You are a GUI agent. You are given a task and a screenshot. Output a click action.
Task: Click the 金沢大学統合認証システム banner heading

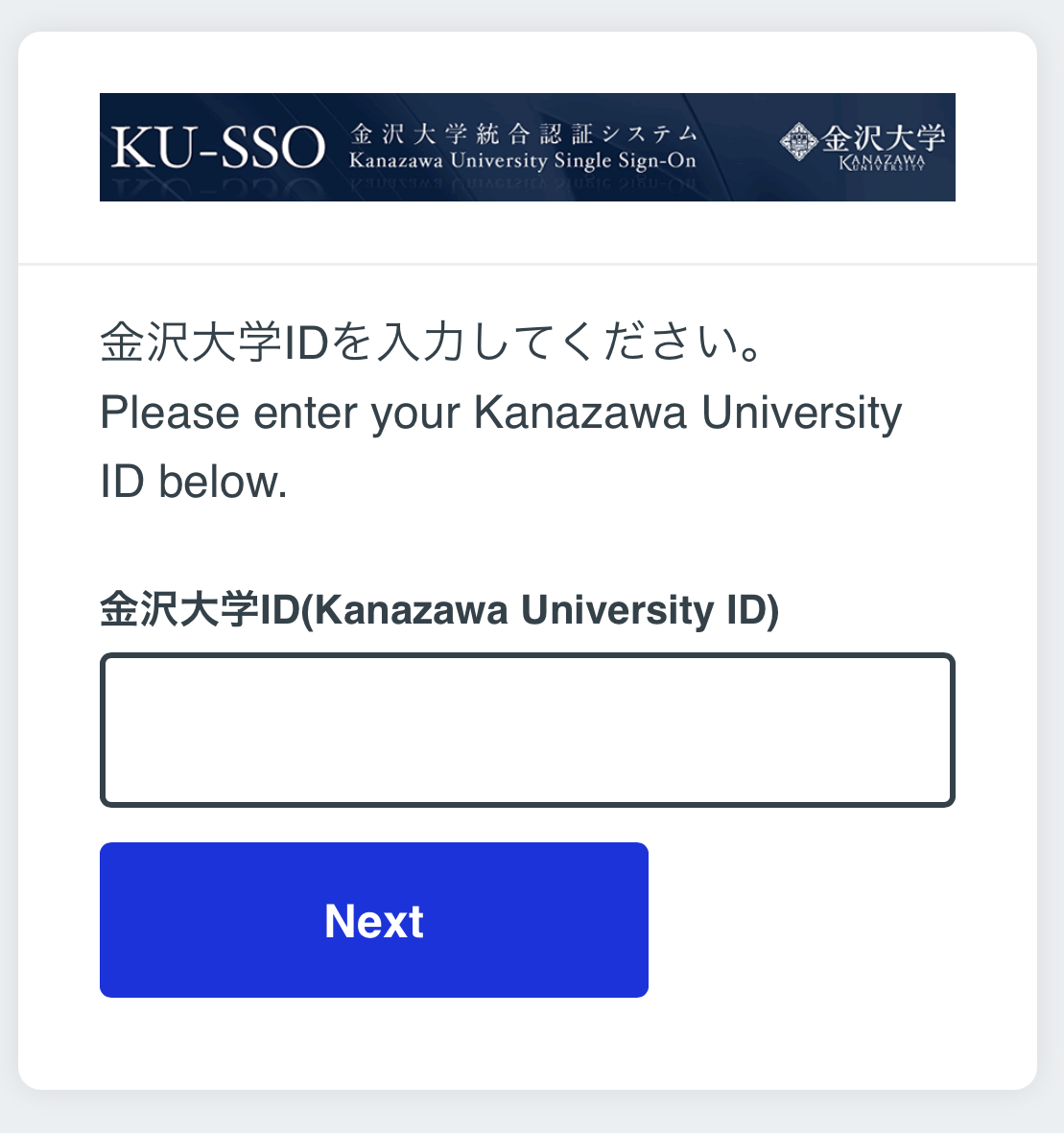pos(523,132)
